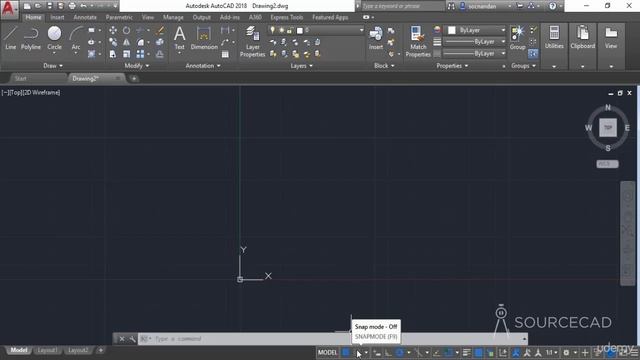Create a Group with the Group tool
This screenshot has width=640, height=360.
click(517, 38)
